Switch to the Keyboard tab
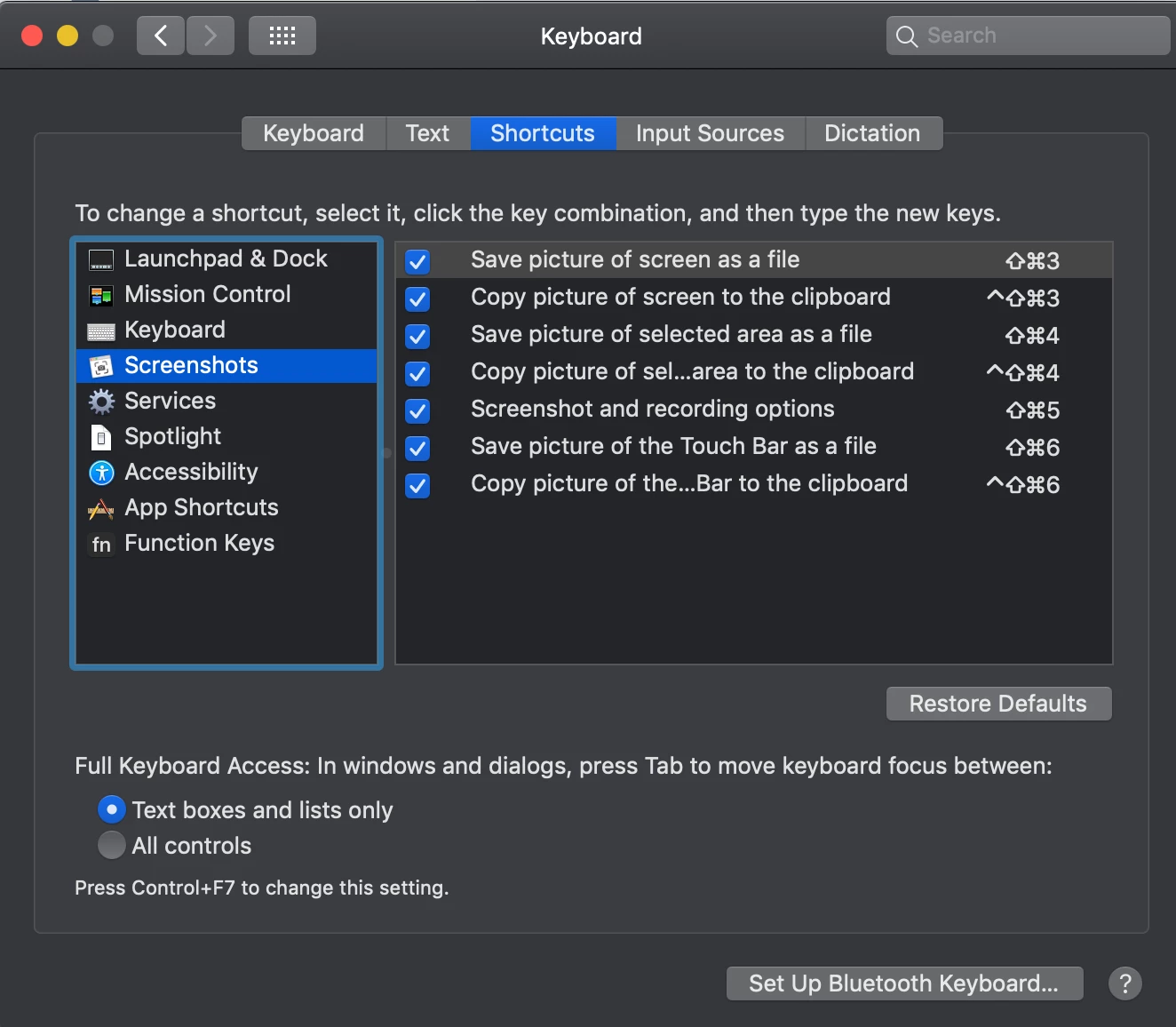This screenshot has width=1176, height=1027. tap(314, 133)
